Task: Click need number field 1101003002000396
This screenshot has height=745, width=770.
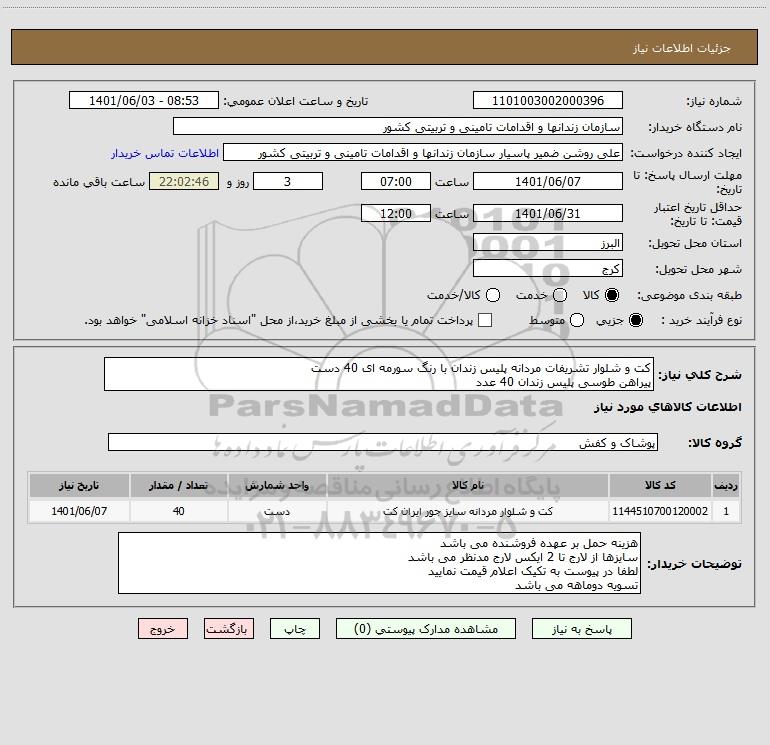Action: (x=548, y=100)
